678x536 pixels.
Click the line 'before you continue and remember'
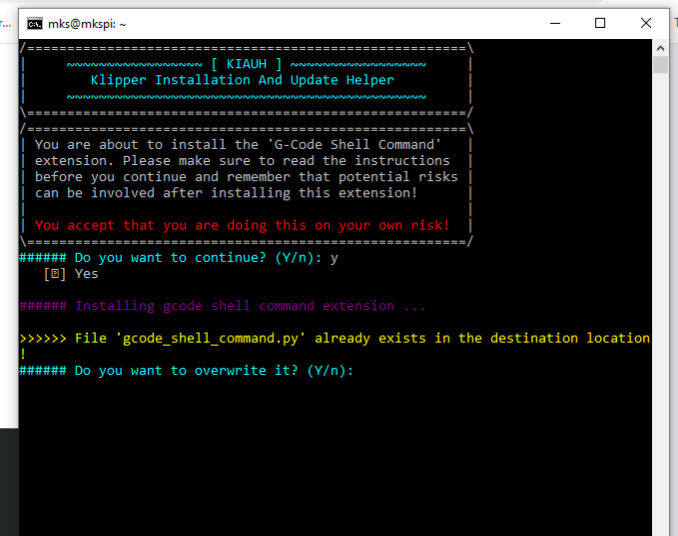pos(246,177)
